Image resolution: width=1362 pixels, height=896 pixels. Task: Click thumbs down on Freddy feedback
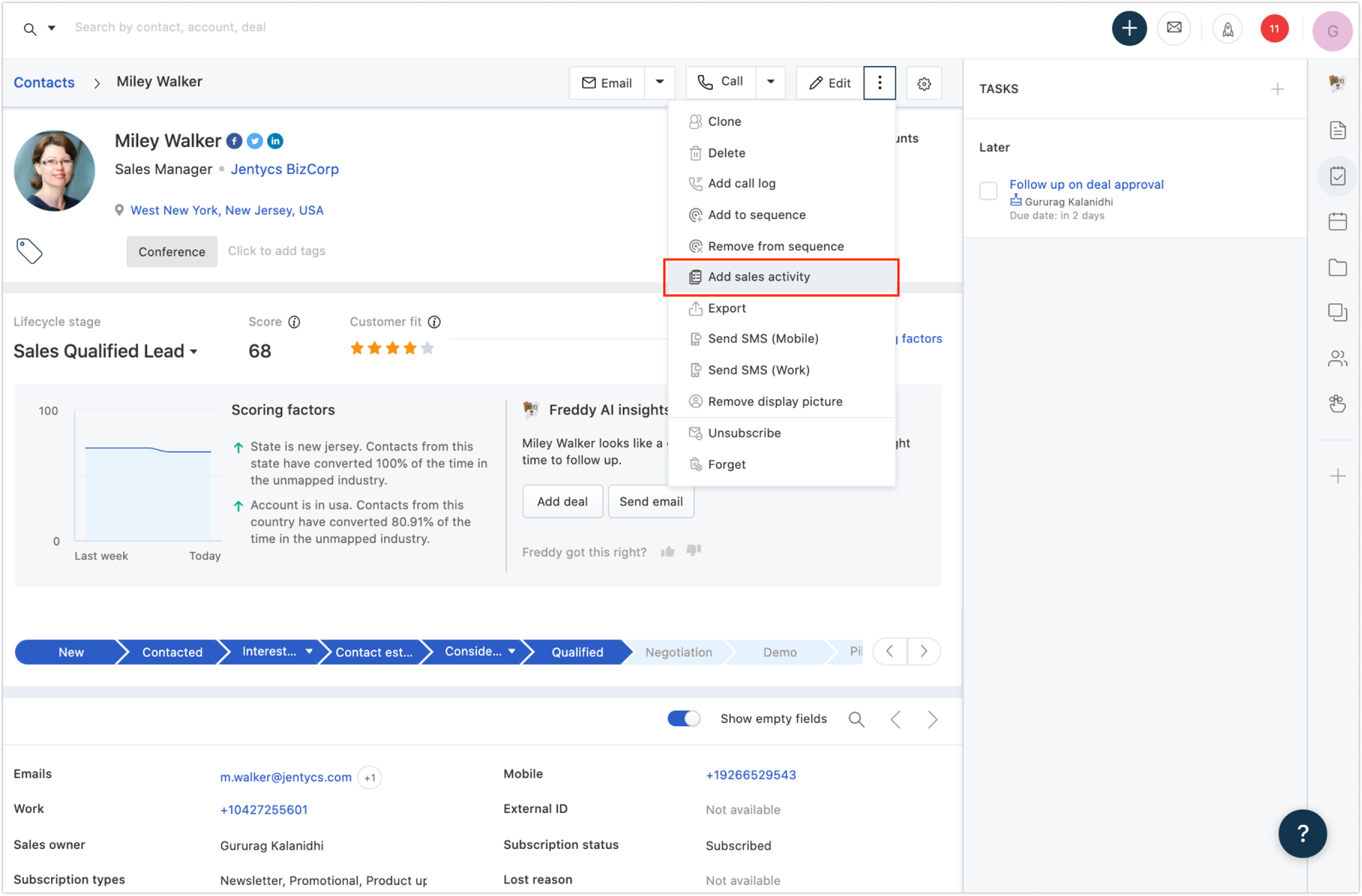(x=694, y=550)
